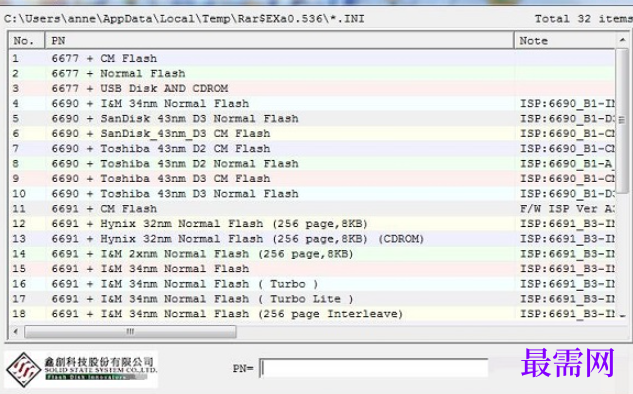Click the INI folder path text at top
The width and height of the screenshot is (633, 394).
(184, 19)
